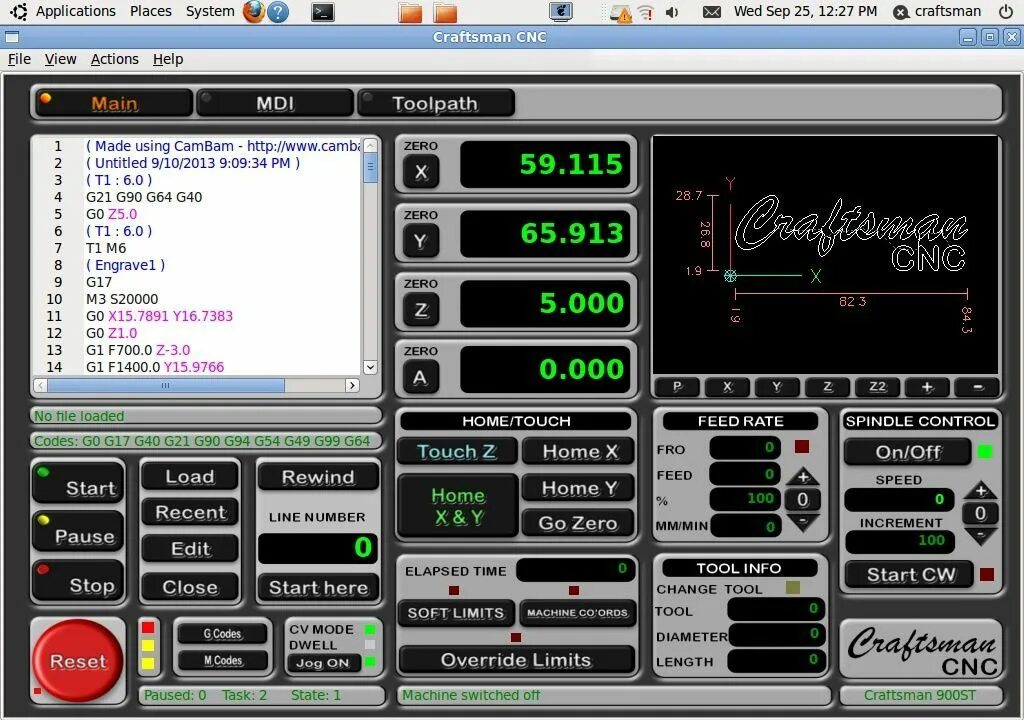
Task: Open the terminal from the top panel
Action: tap(323, 12)
